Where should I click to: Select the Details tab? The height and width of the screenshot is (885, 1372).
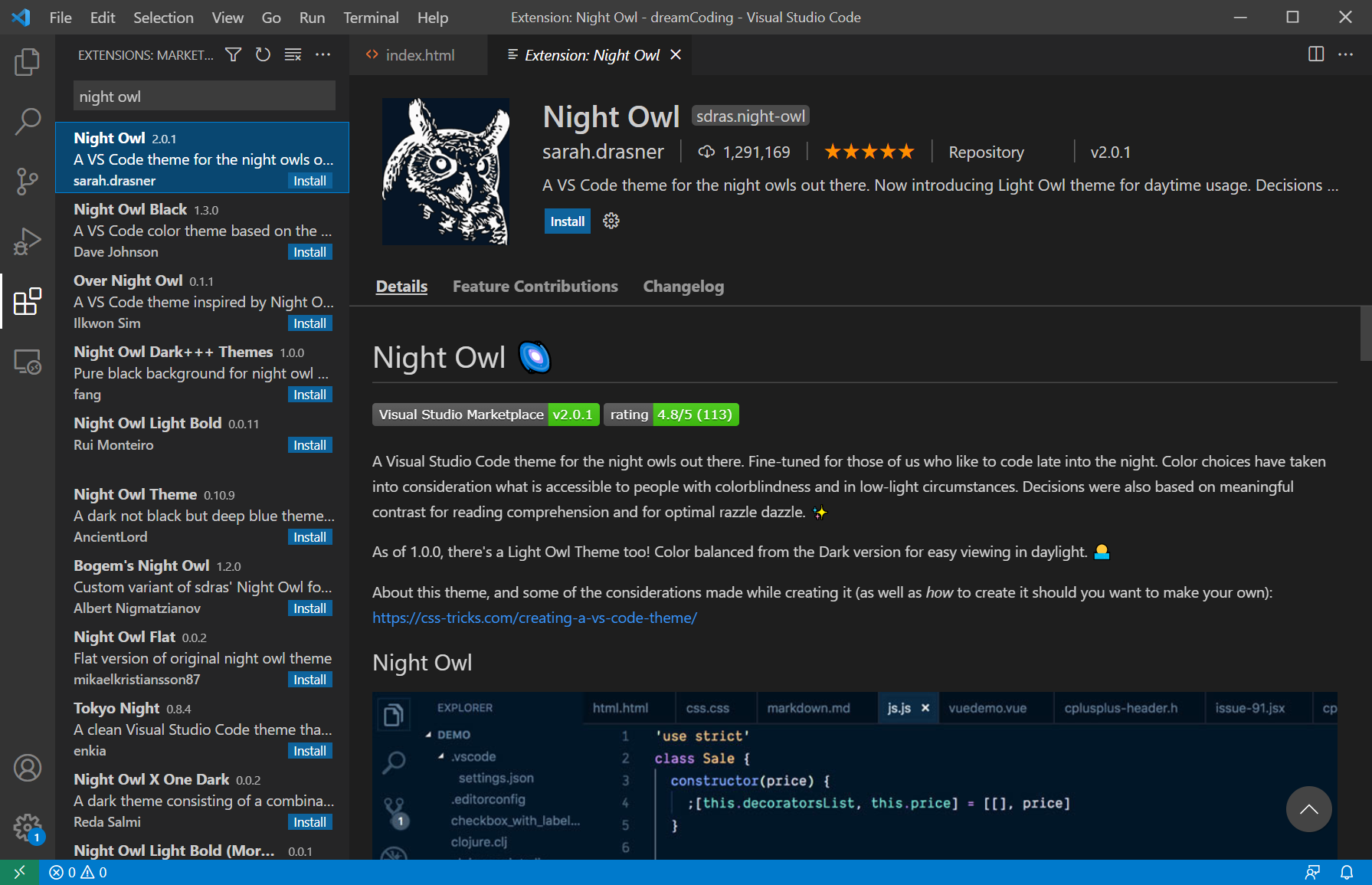[401, 286]
